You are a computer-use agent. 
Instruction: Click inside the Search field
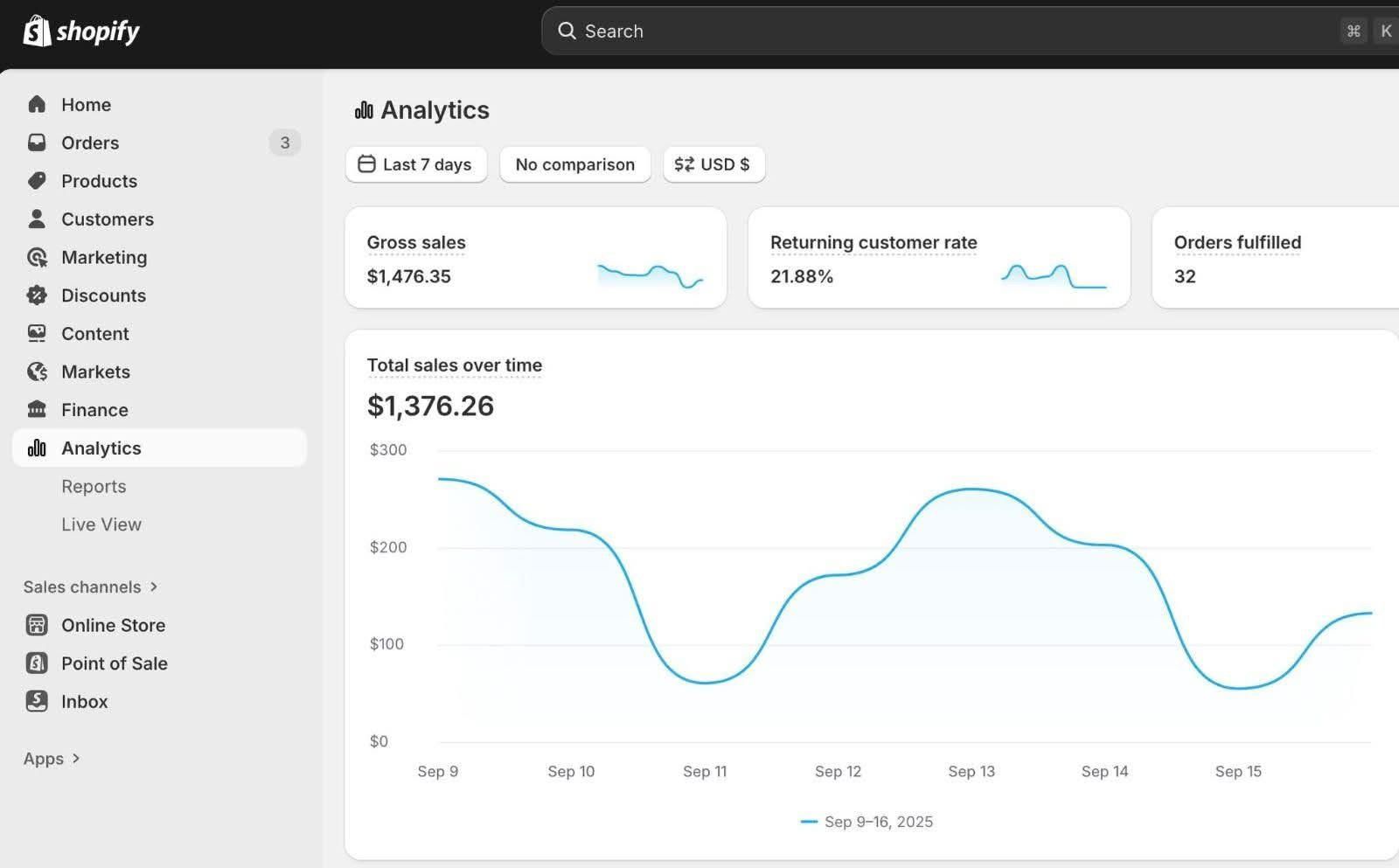(944, 31)
